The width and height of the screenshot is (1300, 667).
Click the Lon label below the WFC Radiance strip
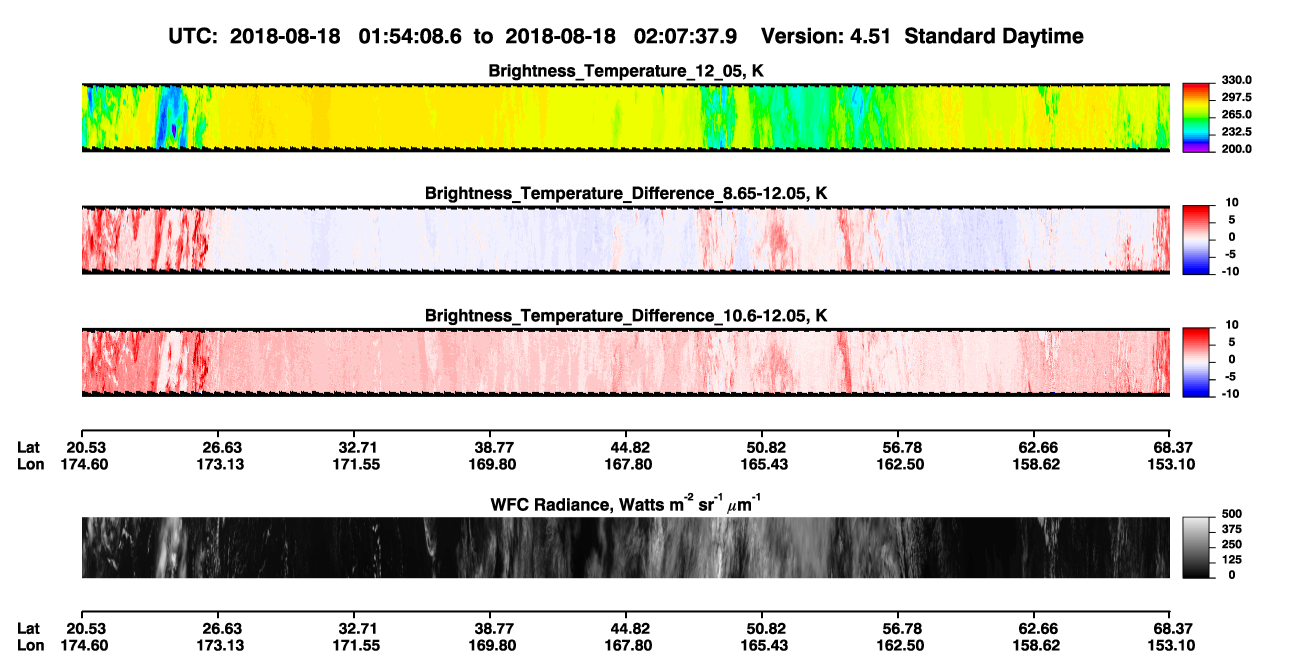tap(30, 645)
